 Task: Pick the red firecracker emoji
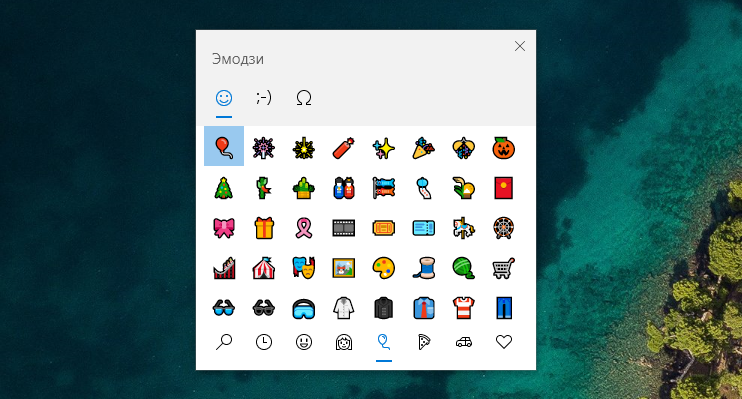[344, 148]
